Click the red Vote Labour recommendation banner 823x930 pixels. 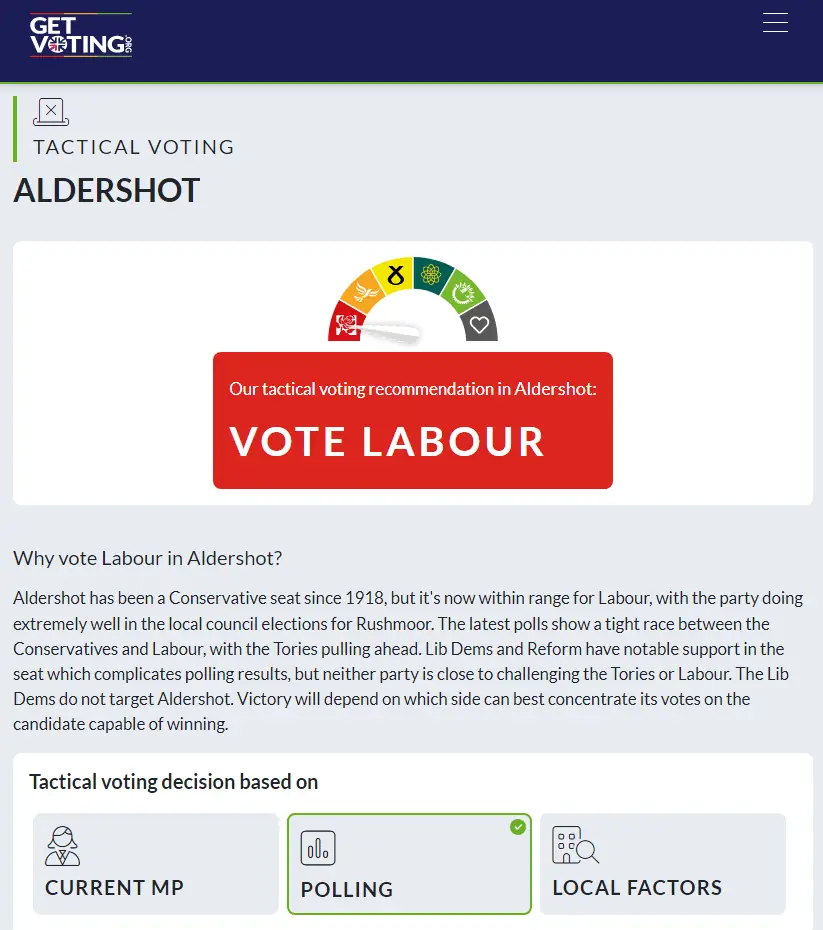coord(412,420)
